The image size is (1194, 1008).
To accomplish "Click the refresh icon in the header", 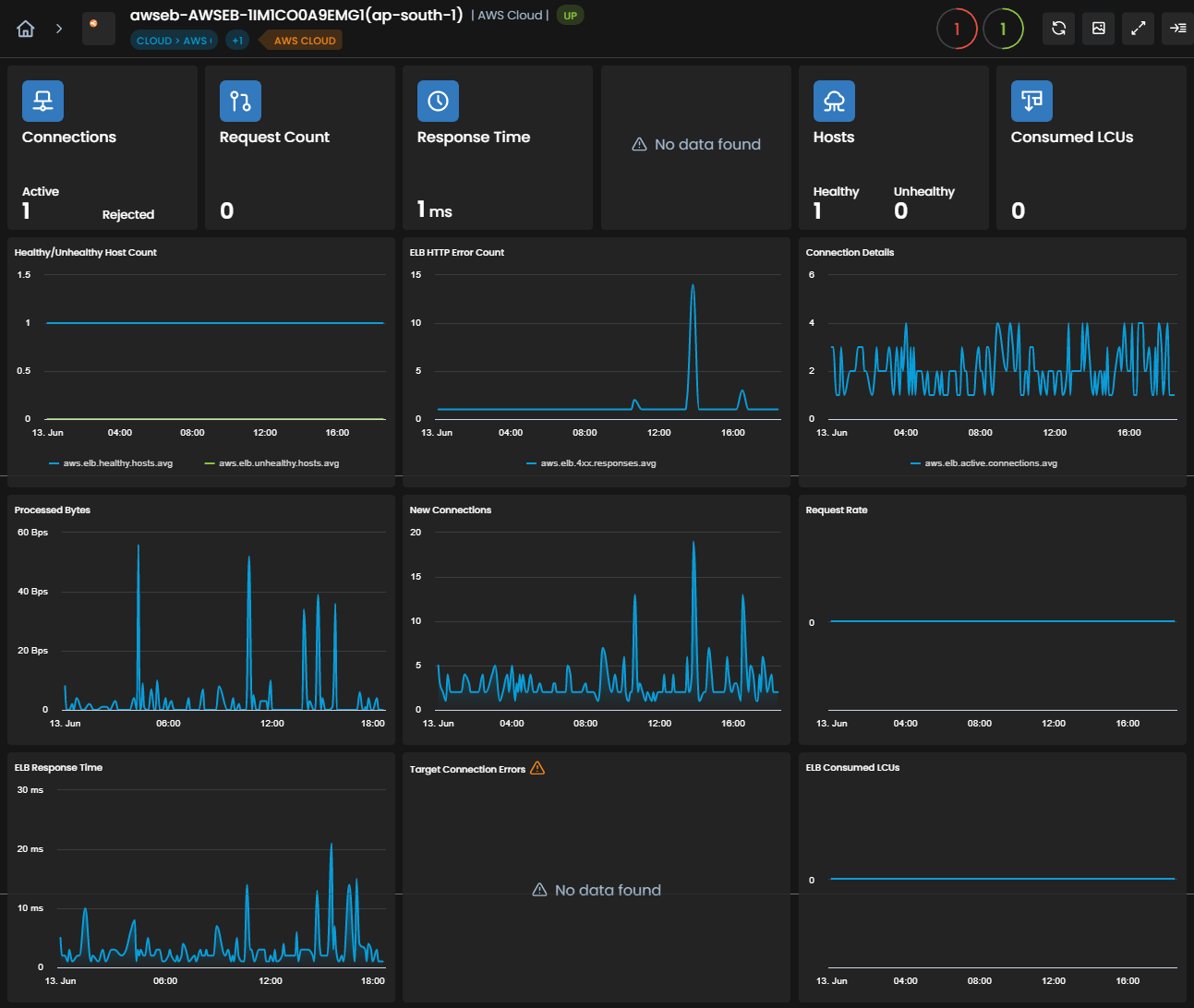I will 1059,29.
